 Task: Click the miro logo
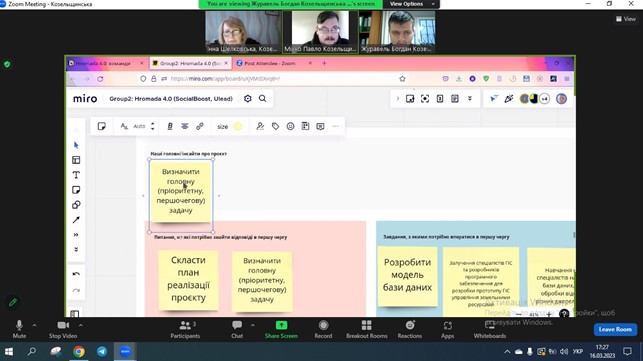85,99
